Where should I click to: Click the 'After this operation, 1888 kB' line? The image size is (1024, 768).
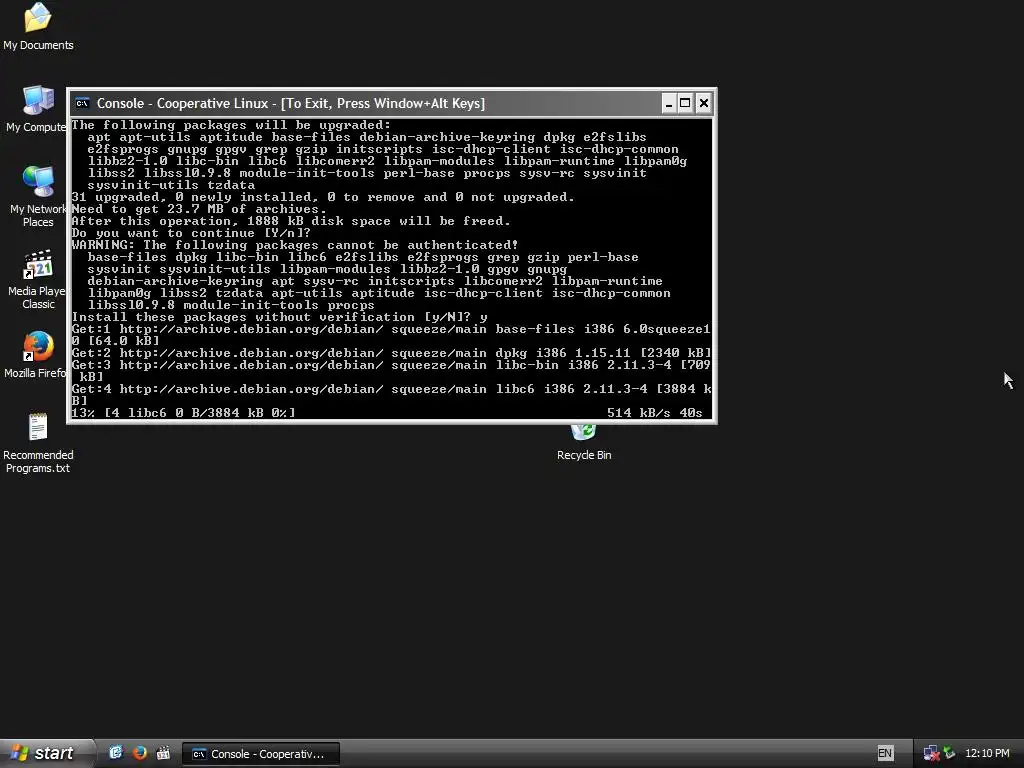click(x=291, y=221)
